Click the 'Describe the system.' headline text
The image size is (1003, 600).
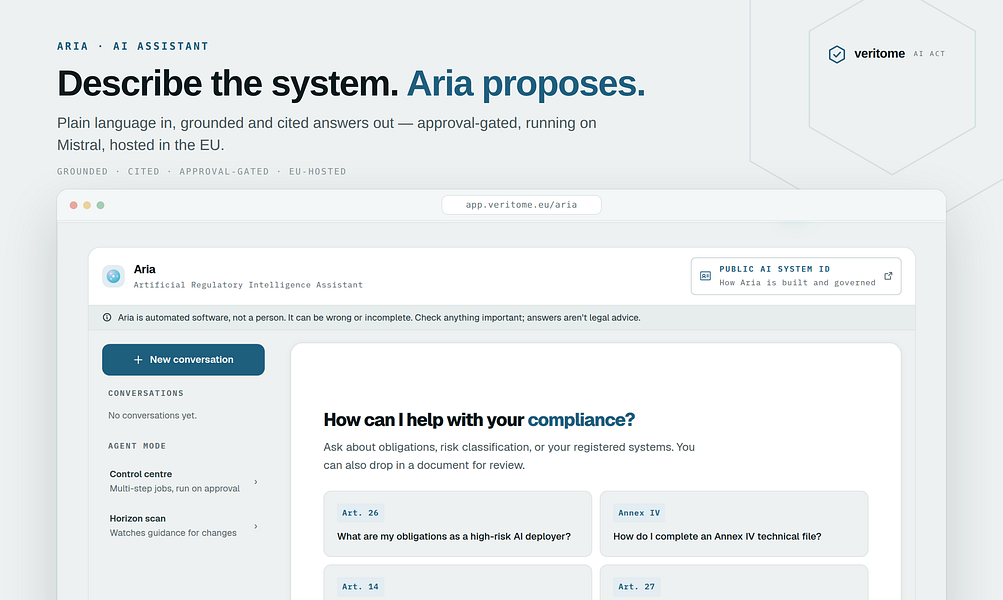(x=228, y=84)
